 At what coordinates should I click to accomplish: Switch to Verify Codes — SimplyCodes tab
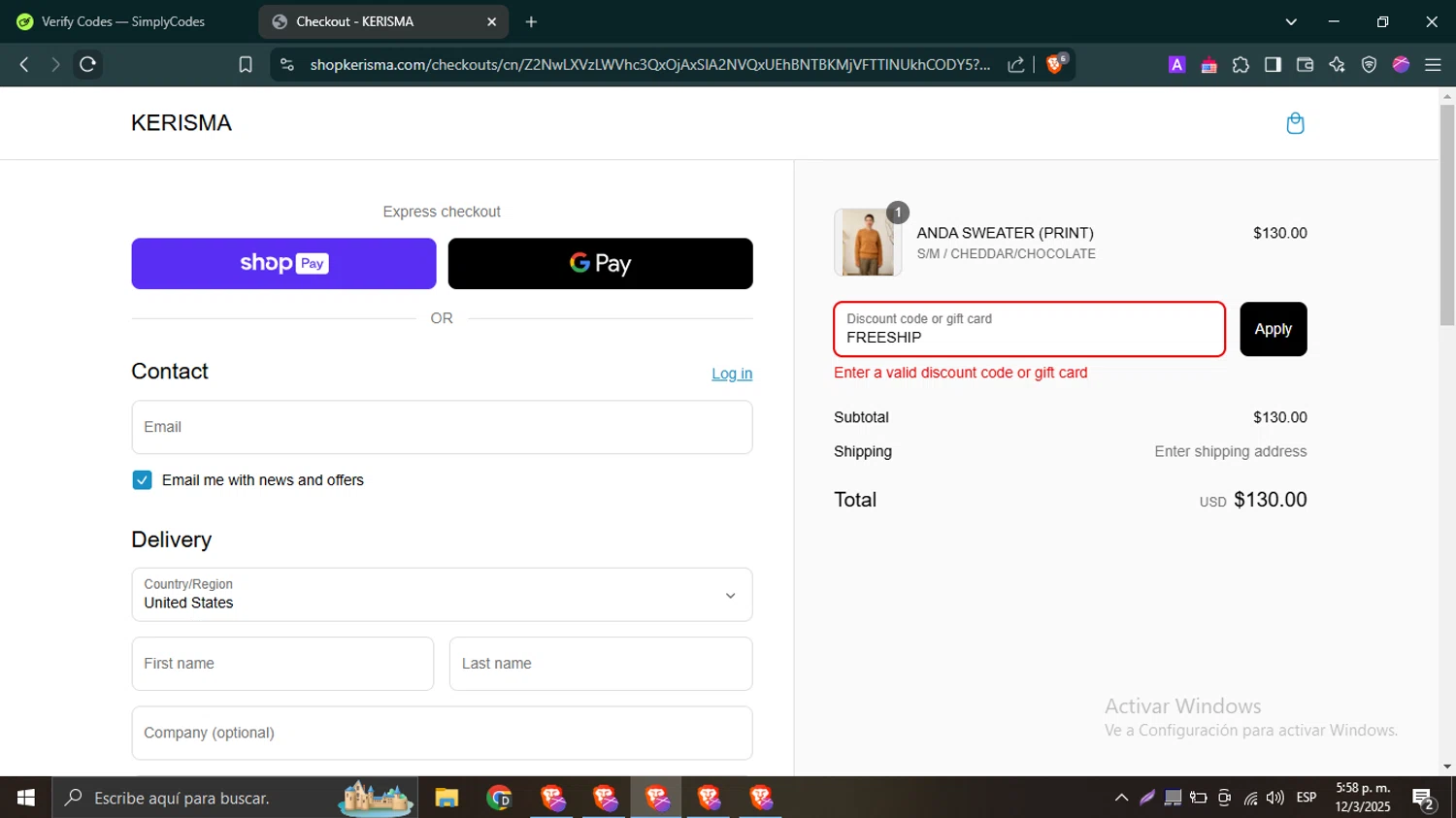123,21
